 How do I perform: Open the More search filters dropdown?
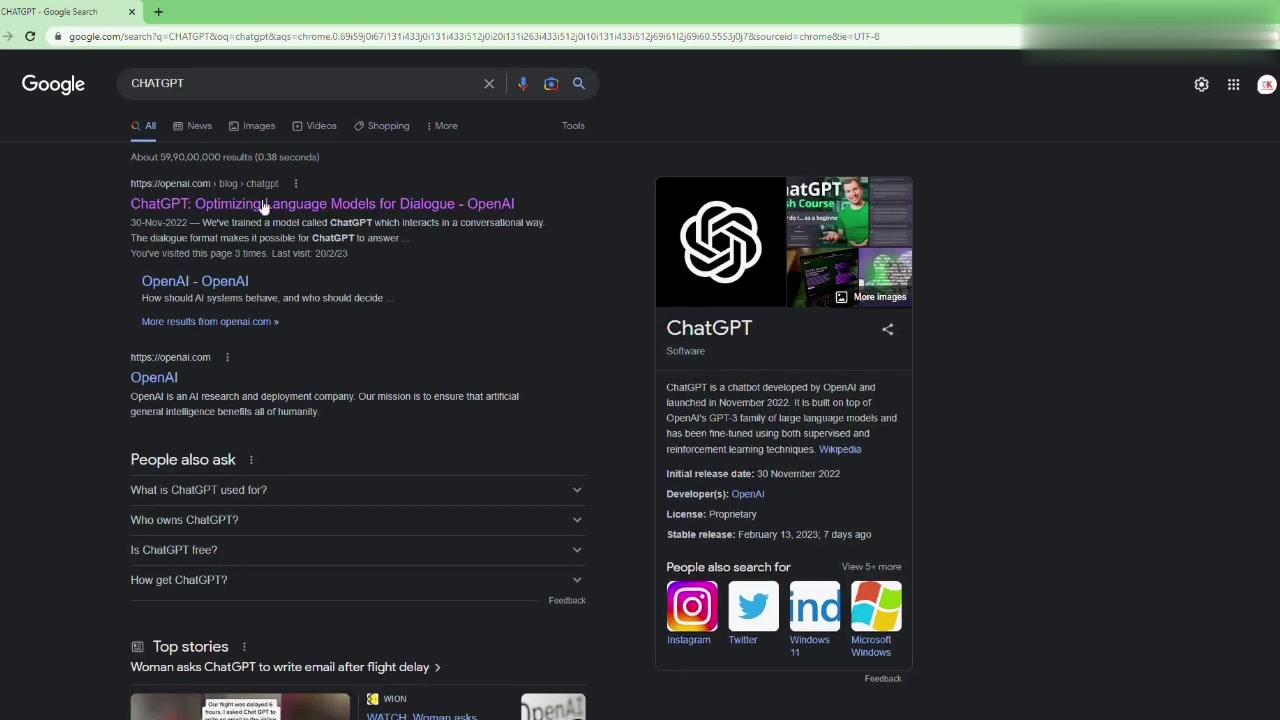(442, 126)
